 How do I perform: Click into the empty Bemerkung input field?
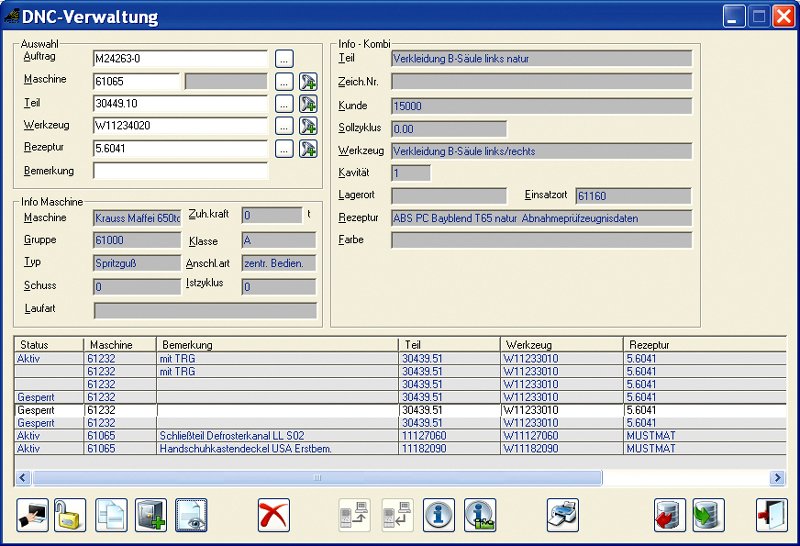180,171
